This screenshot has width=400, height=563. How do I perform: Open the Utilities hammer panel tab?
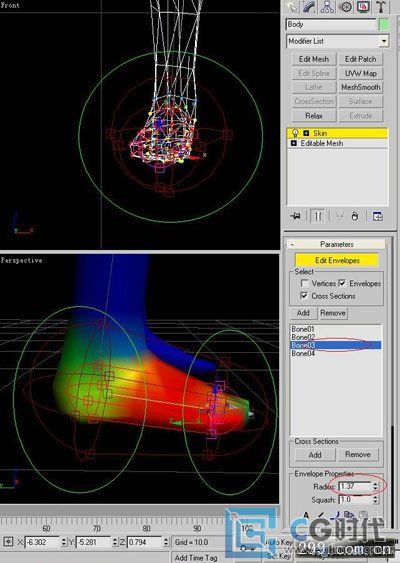tap(381, 6)
